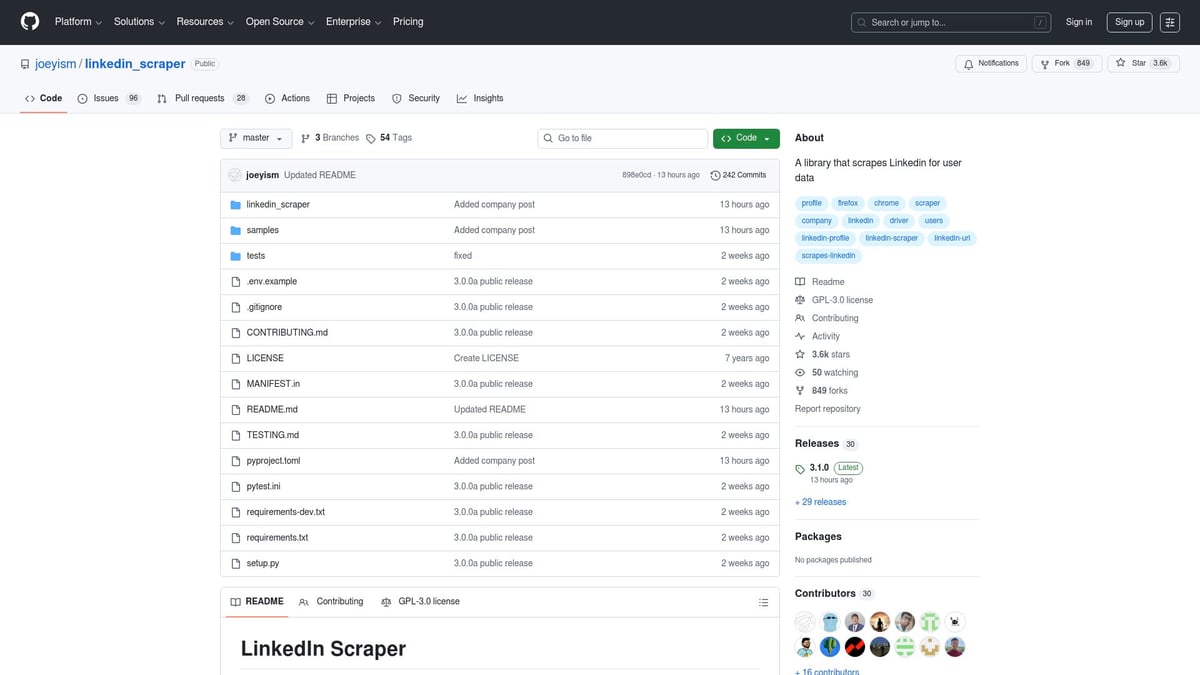This screenshot has height=675, width=1200.
Task: Switch to the Projects tab
Action: point(351,98)
